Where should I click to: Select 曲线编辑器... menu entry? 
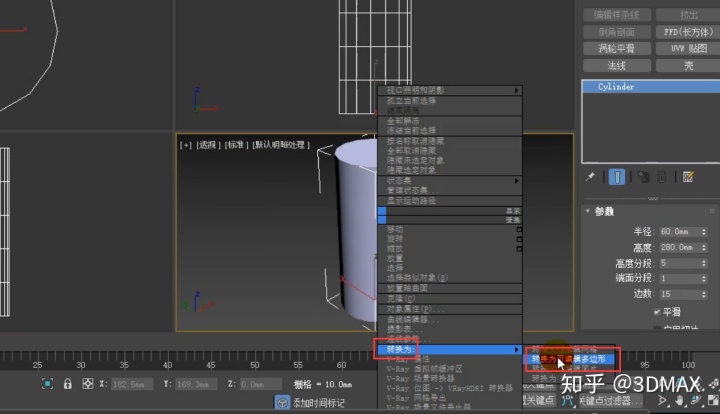click(x=450, y=319)
